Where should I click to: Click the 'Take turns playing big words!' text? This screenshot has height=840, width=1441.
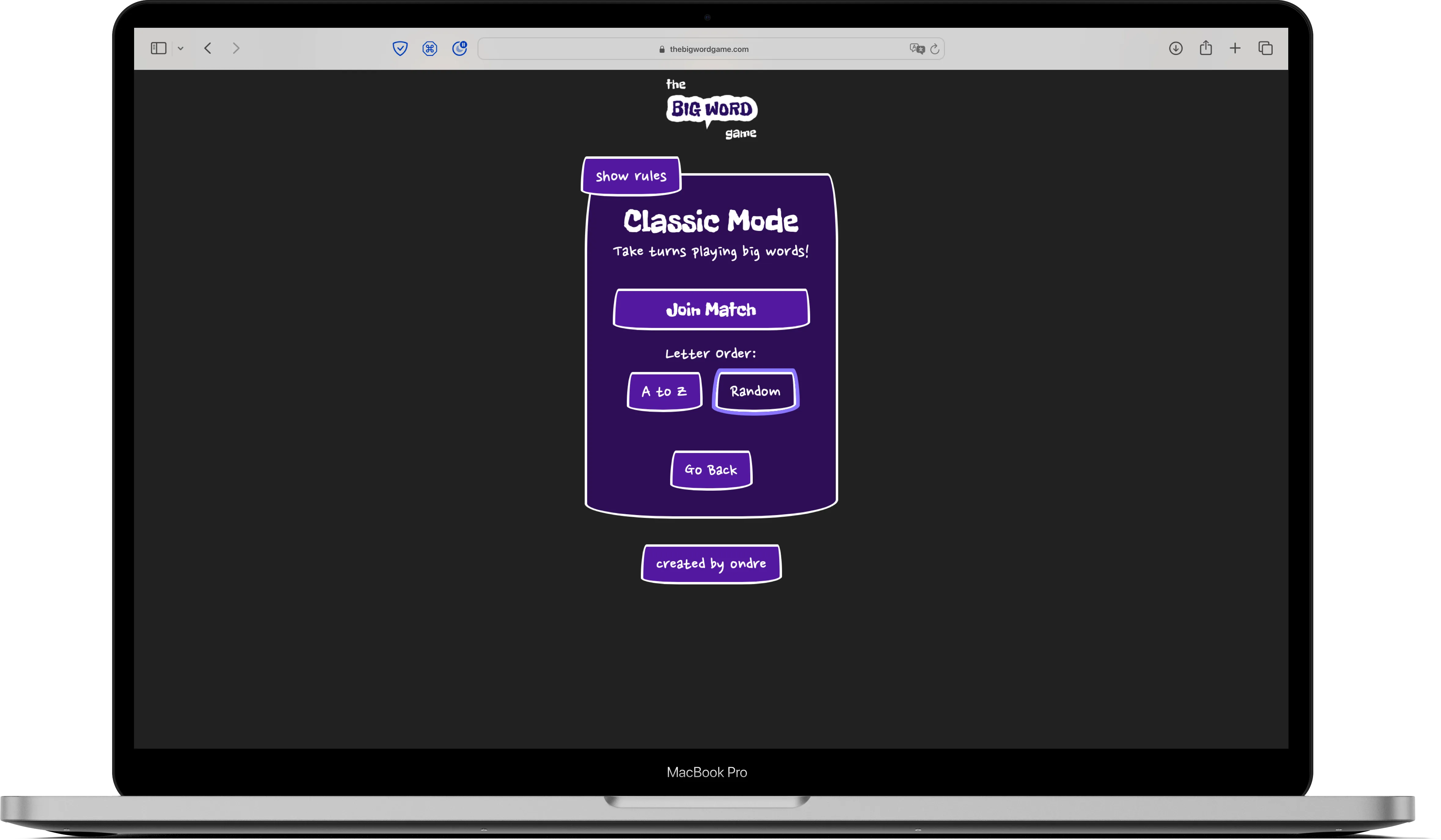(x=711, y=252)
